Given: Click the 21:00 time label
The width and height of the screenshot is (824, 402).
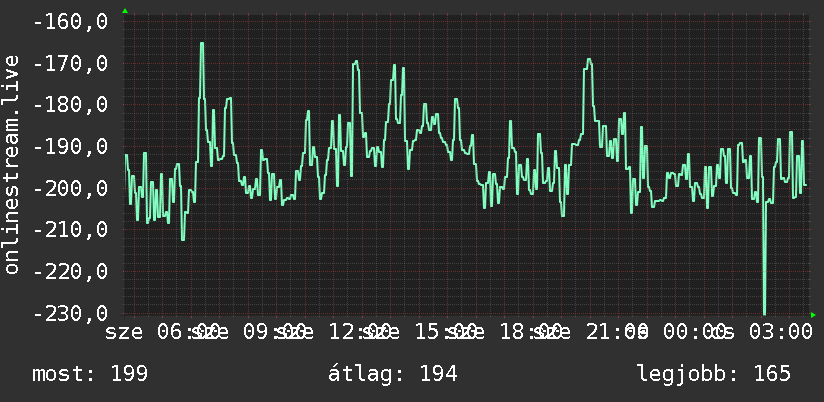Looking at the screenshot, I should 615,332.
